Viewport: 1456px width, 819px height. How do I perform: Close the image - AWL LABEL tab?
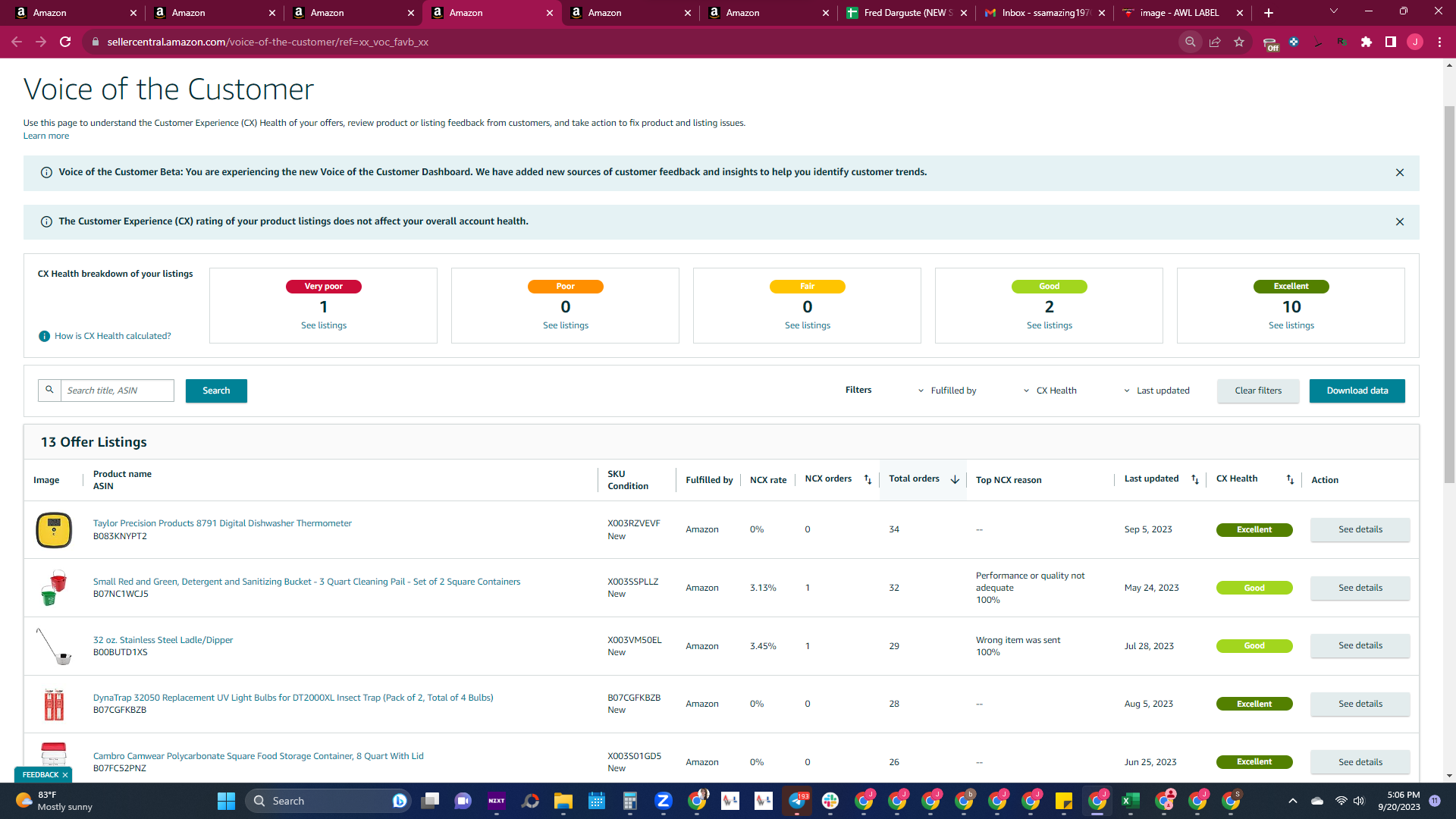(1240, 13)
